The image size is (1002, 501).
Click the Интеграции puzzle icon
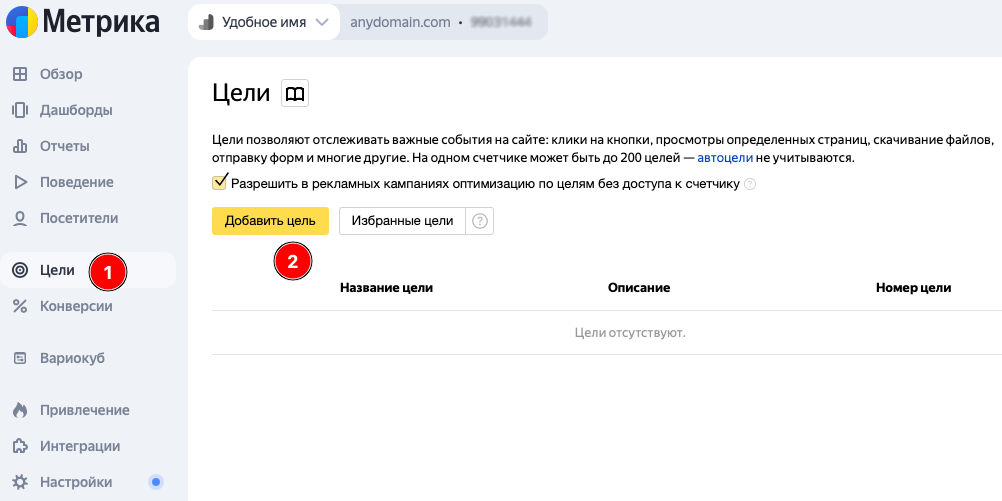[19, 446]
